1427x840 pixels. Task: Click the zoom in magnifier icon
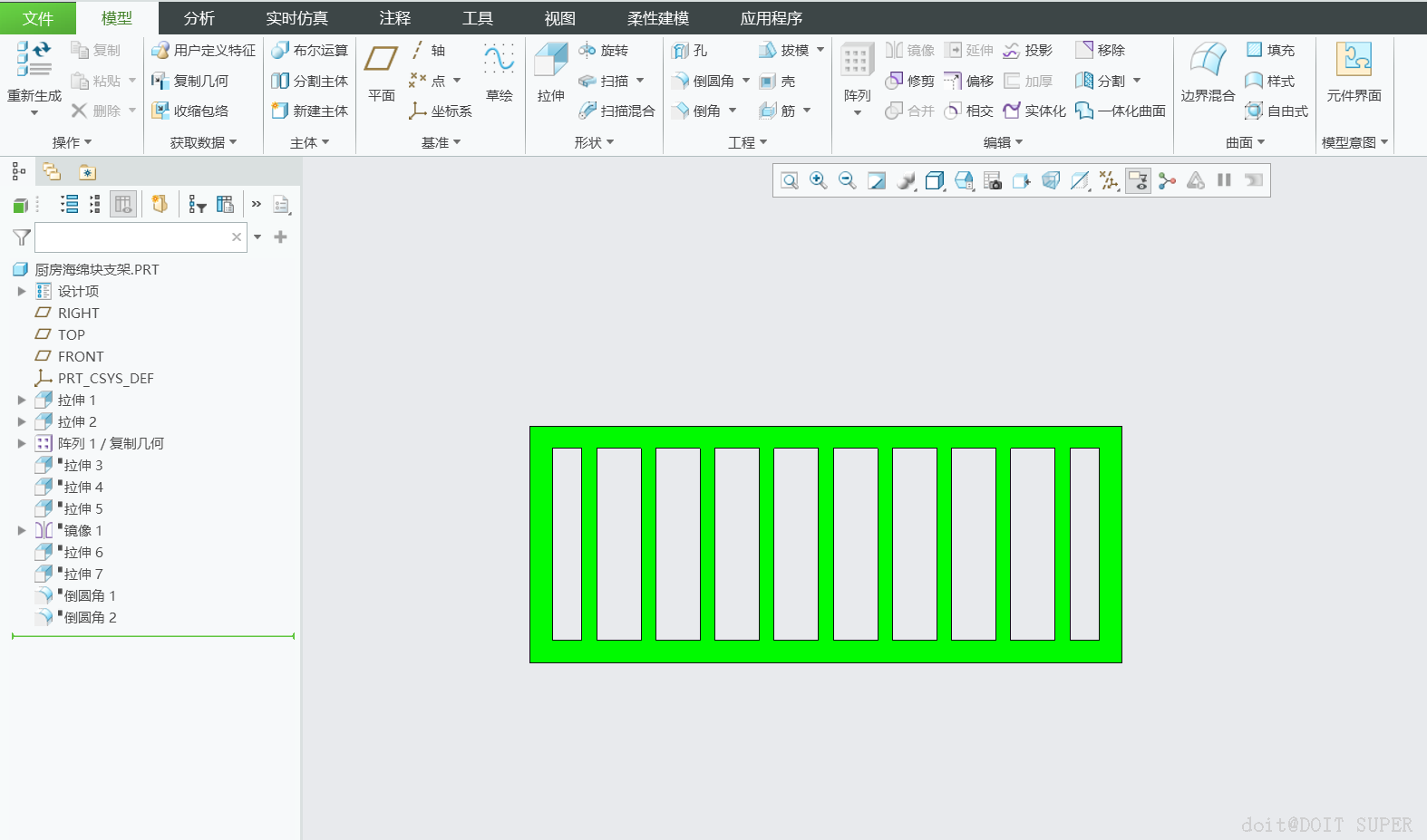[x=819, y=180]
